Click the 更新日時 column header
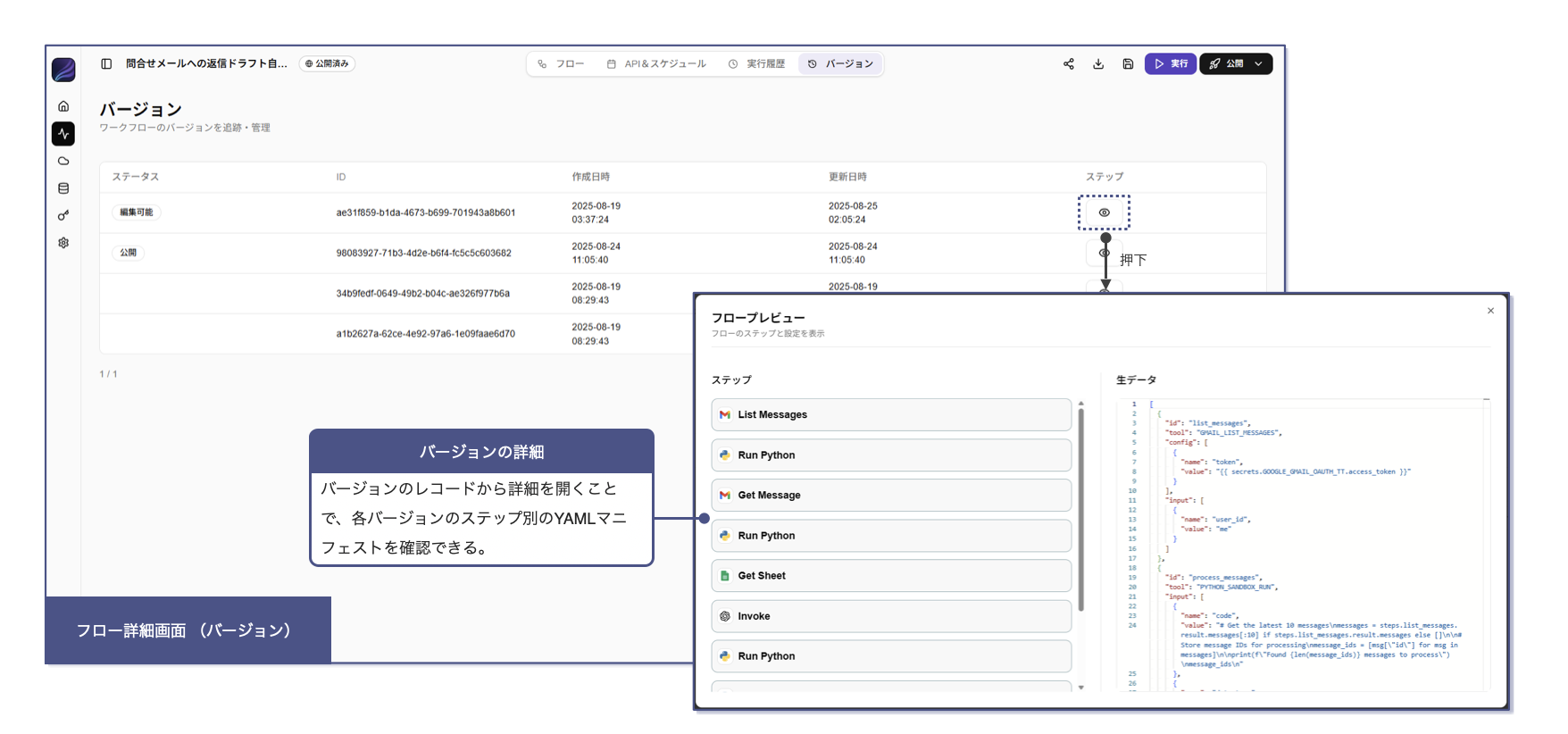The width and height of the screenshot is (1568, 734). [x=847, y=177]
